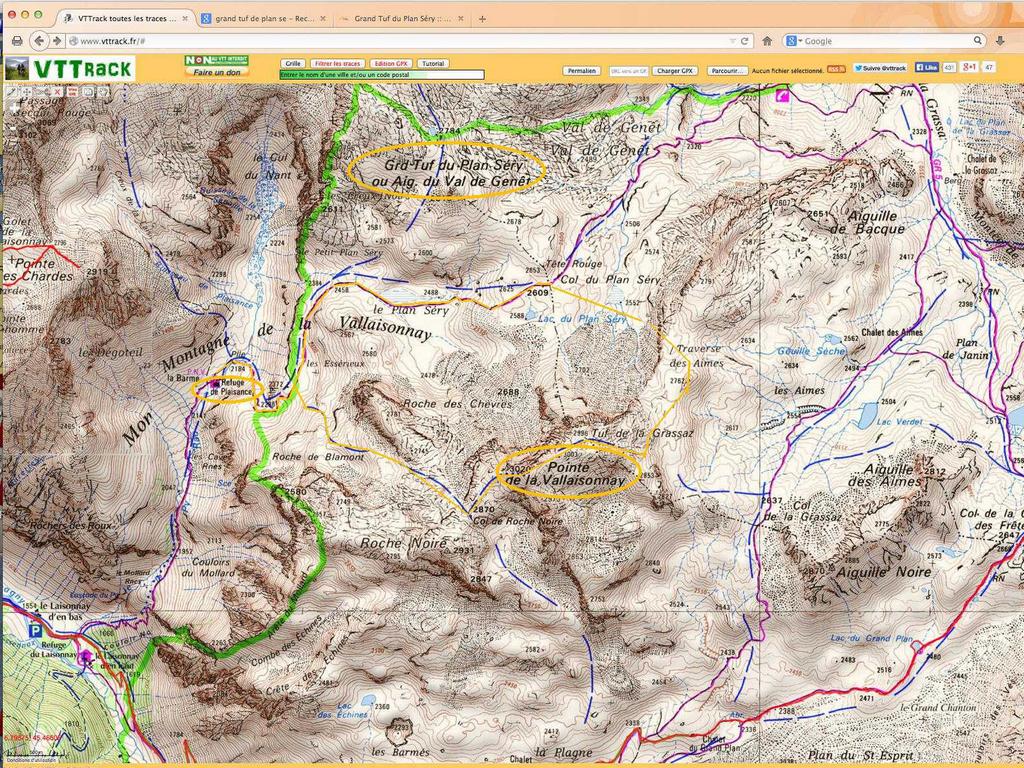This screenshot has height=768, width=1024.
Task: Open the Parcourir file chooser
Action: (728, 71)
